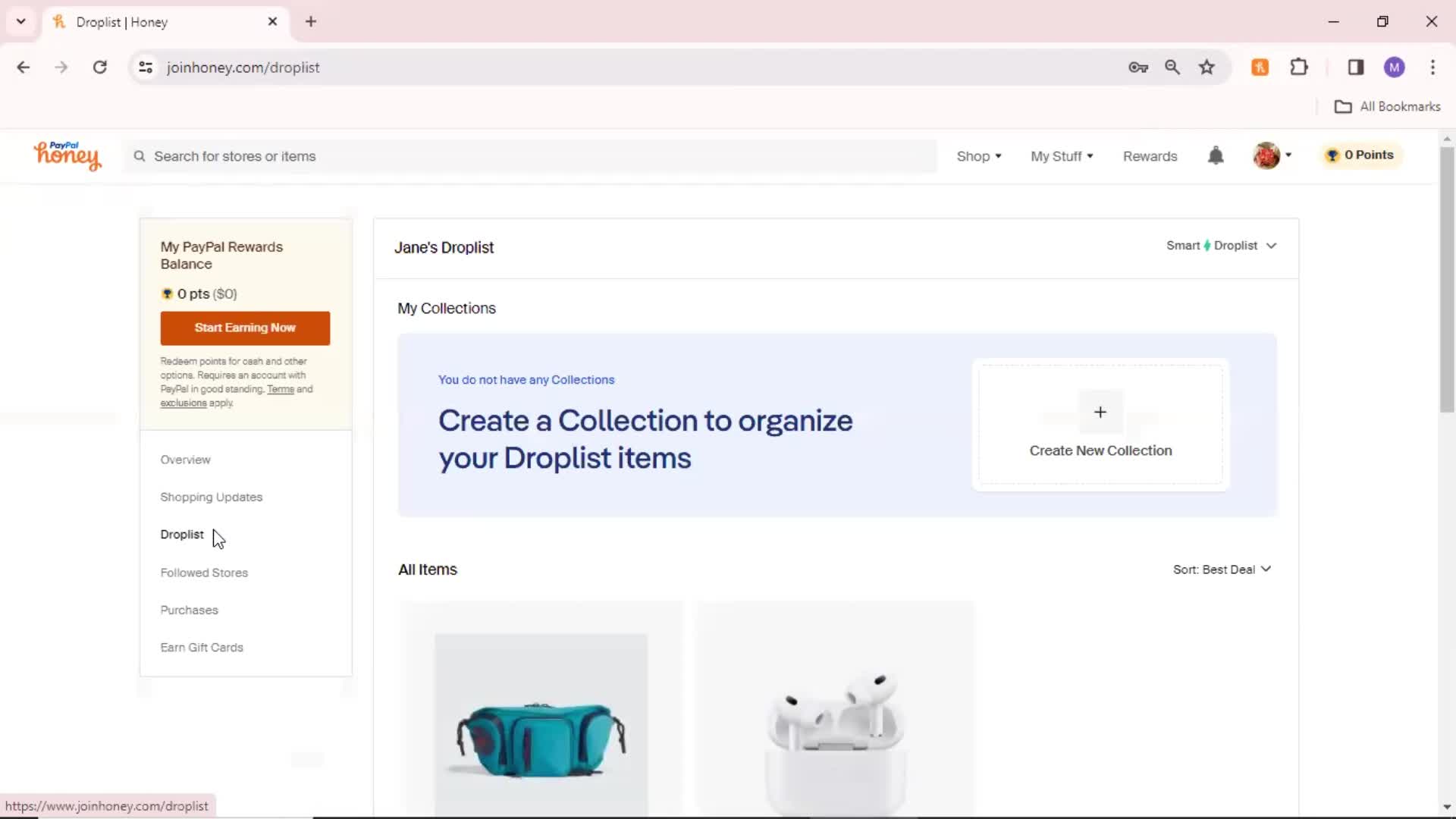Click the key/password manager icon

pyautogui.click(x=1138, y=67)
